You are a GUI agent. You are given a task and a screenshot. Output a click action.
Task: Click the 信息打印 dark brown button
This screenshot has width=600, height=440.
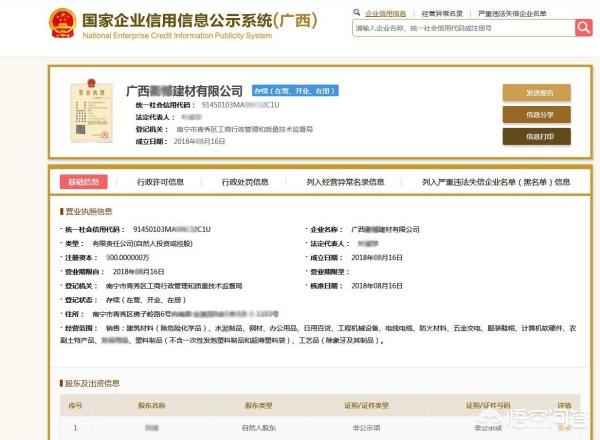(536, 136)
